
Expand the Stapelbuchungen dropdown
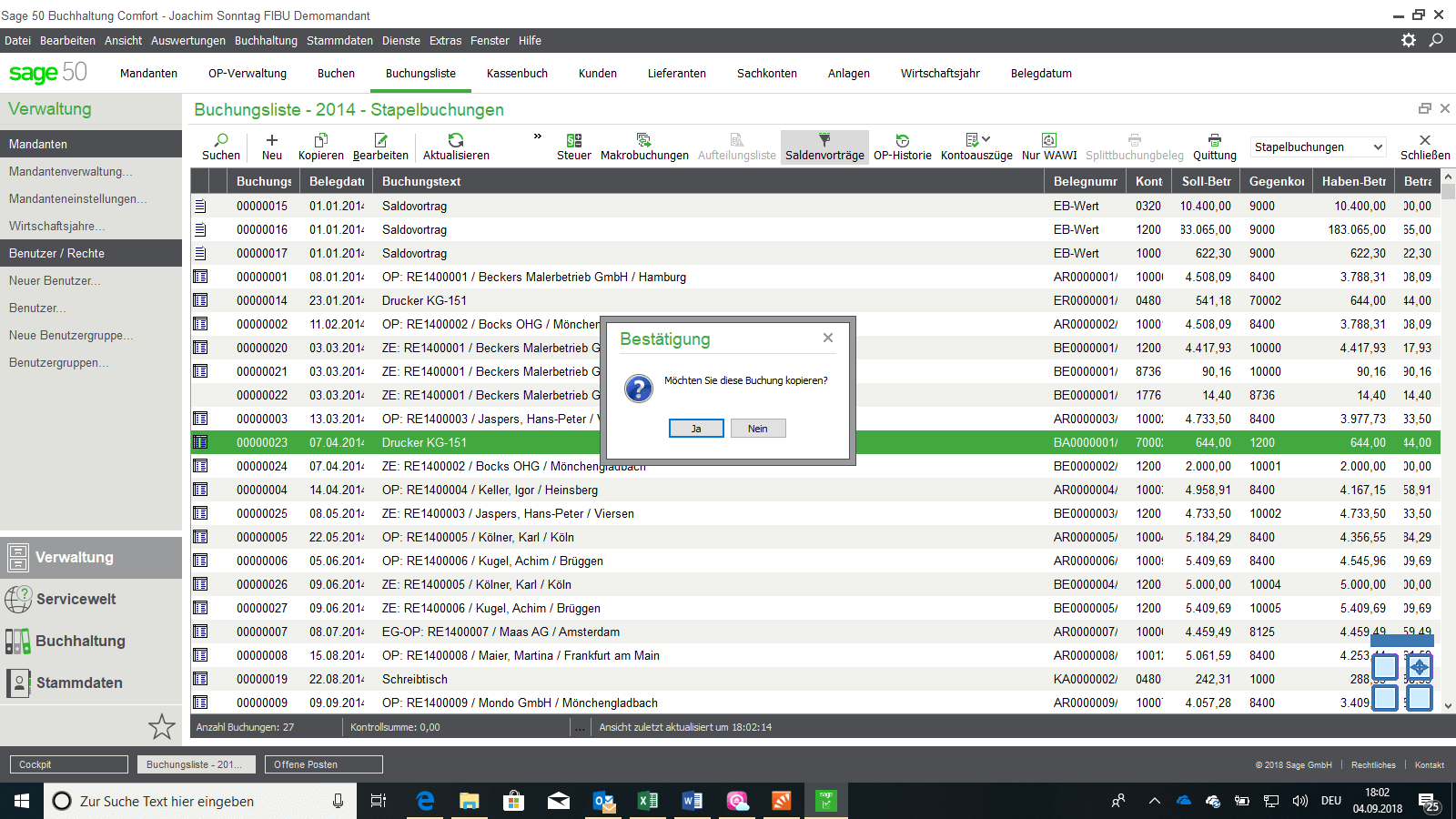click(1378, 147)
